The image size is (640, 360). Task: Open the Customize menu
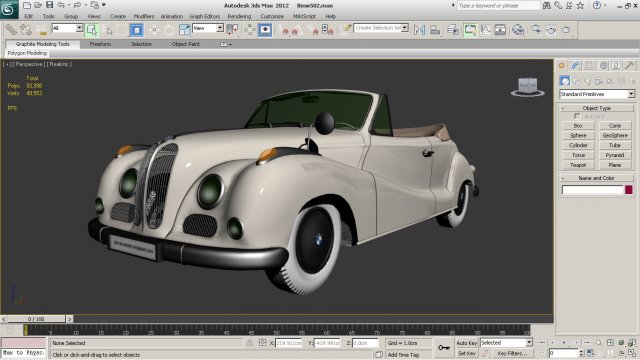[x=272, y=16]
